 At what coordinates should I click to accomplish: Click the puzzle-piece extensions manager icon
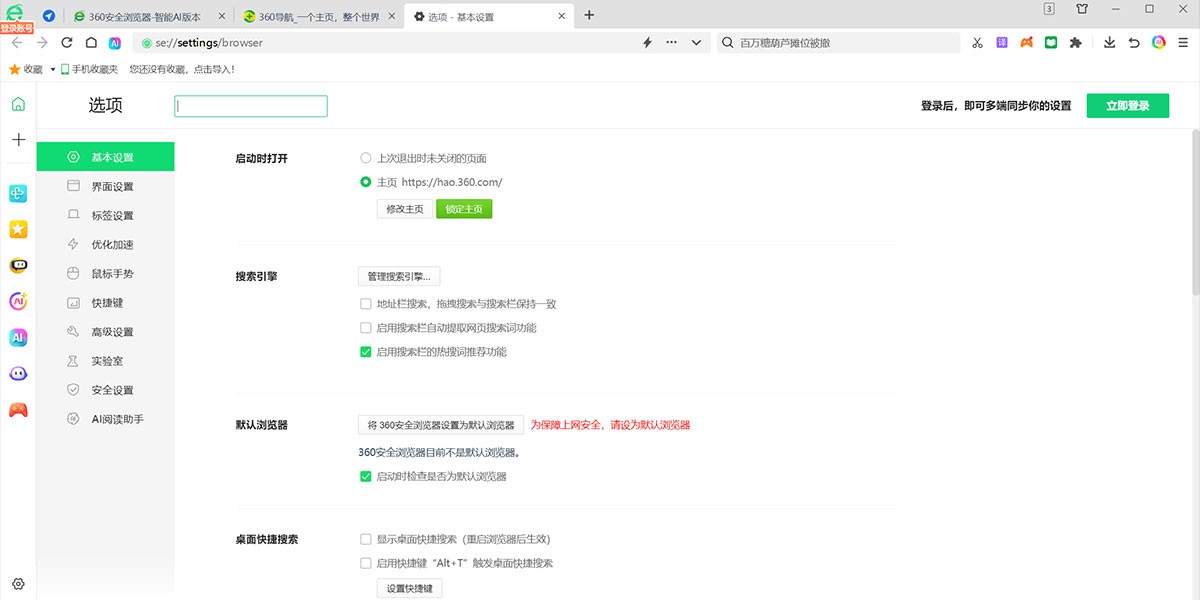click(x=1076, y=43)
